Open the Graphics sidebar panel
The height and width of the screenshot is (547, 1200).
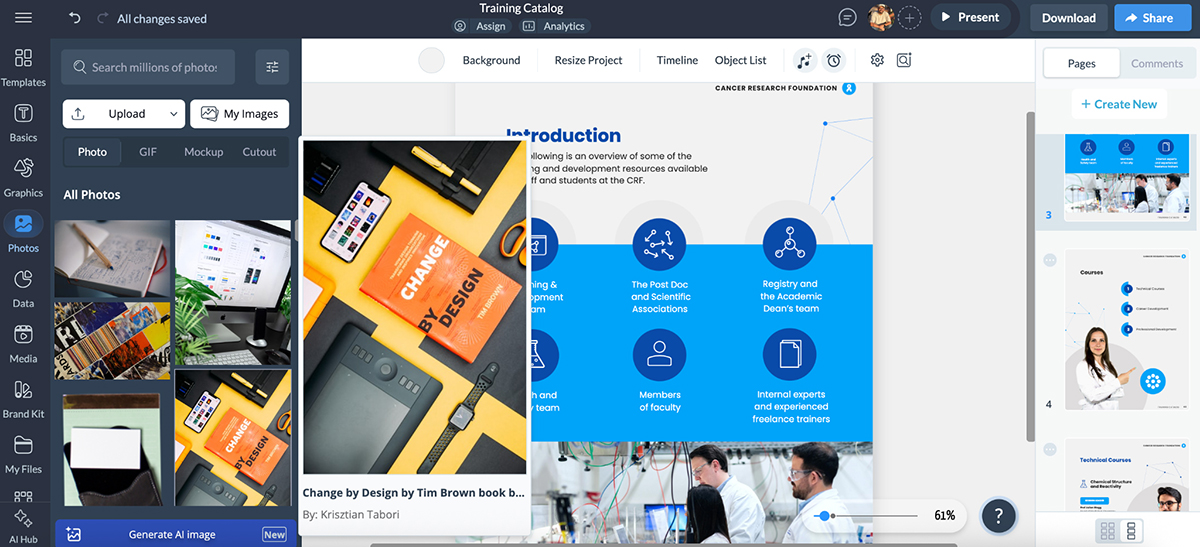tap(23, 177)
